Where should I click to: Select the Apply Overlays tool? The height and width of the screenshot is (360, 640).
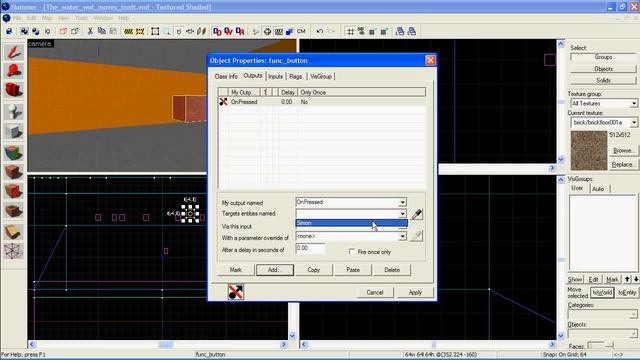13,211
